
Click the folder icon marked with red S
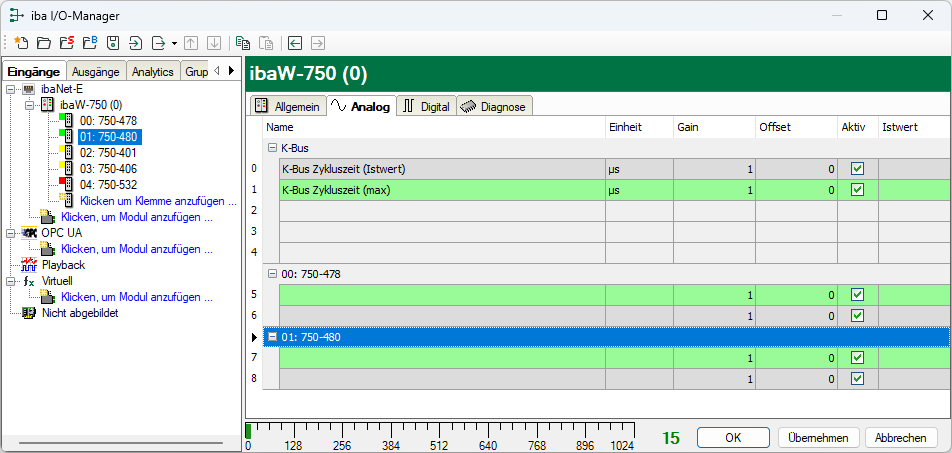(66, 43)
